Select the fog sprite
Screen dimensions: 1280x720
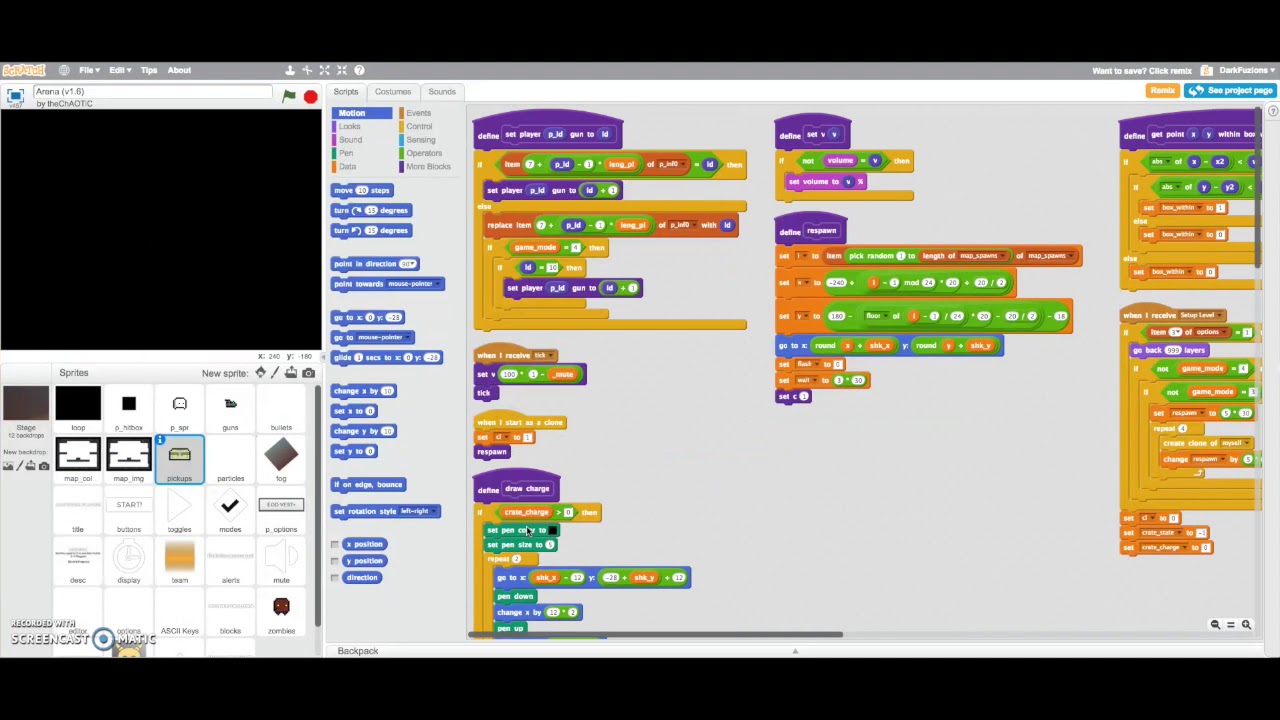(281, 461)
